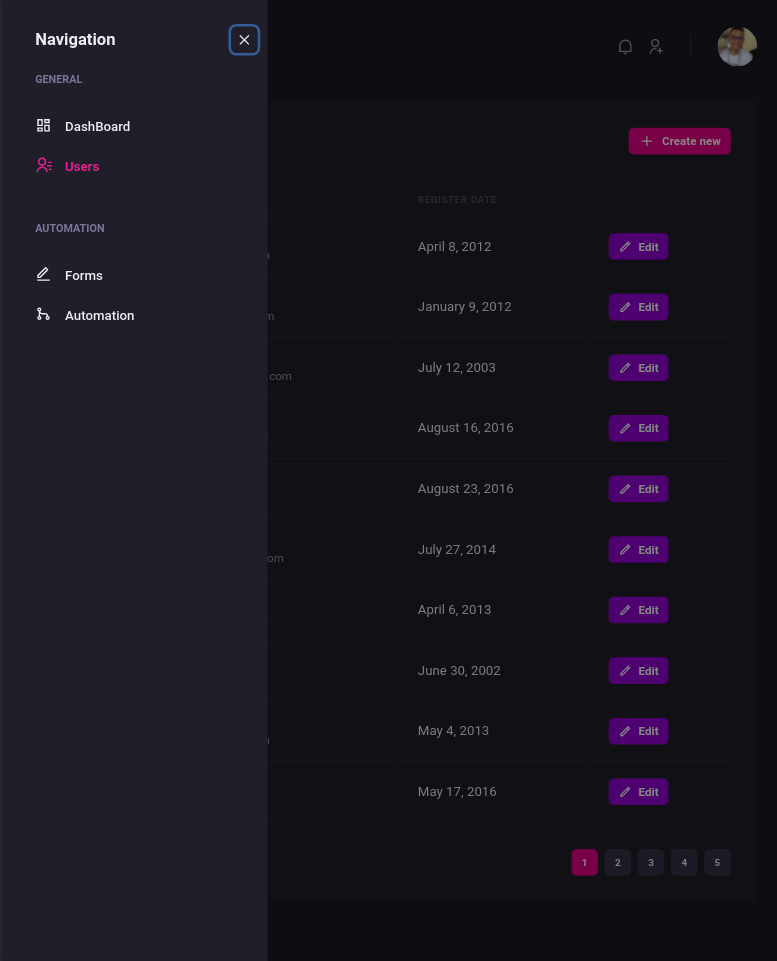Click the DashBoard grid icon
Screen dimensions: 777x961
(x=43, y=125)
